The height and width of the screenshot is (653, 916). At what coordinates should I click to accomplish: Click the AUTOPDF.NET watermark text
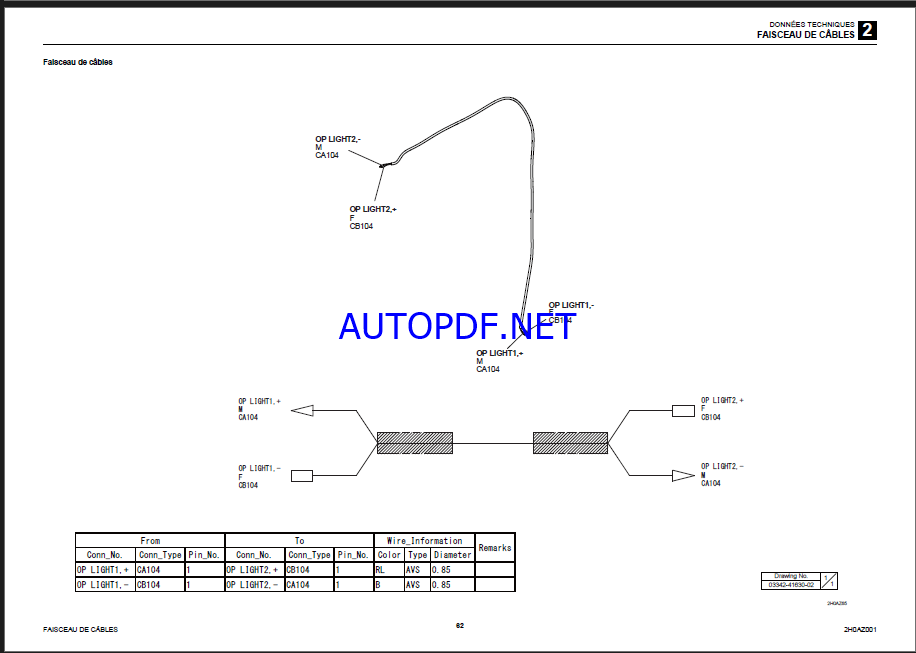pos(457,326)
